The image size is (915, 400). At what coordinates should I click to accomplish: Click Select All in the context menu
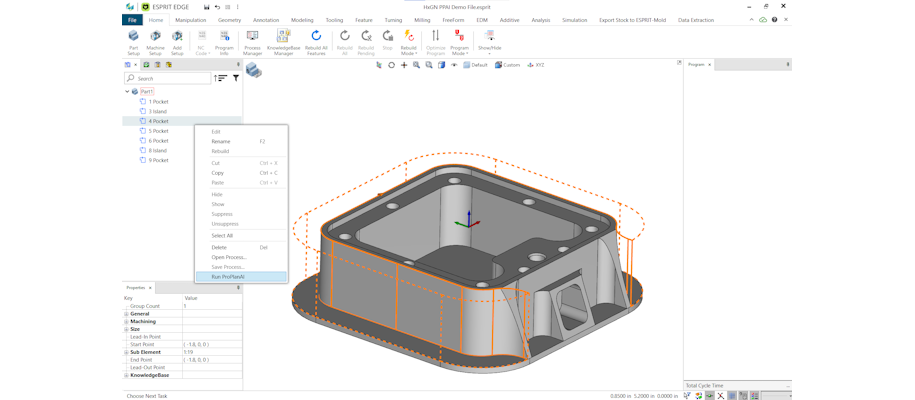241,235
